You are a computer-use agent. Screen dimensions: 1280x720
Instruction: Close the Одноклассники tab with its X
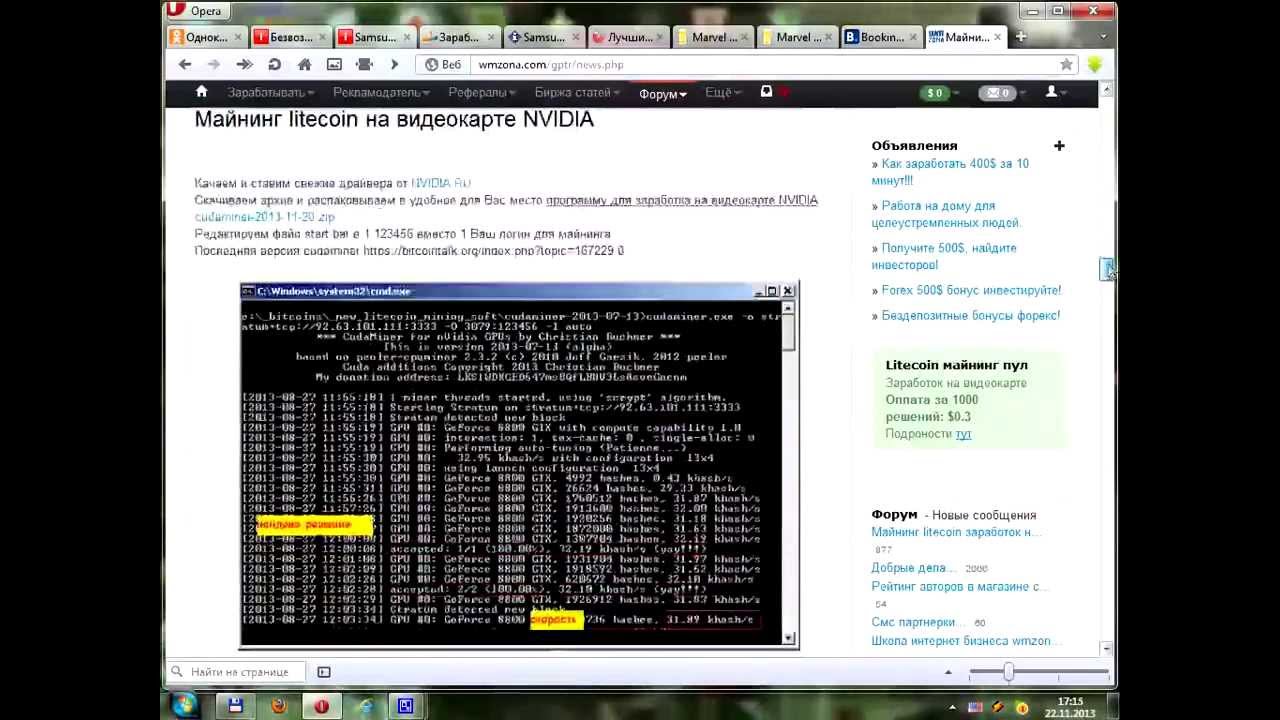(x=238, y=37)
